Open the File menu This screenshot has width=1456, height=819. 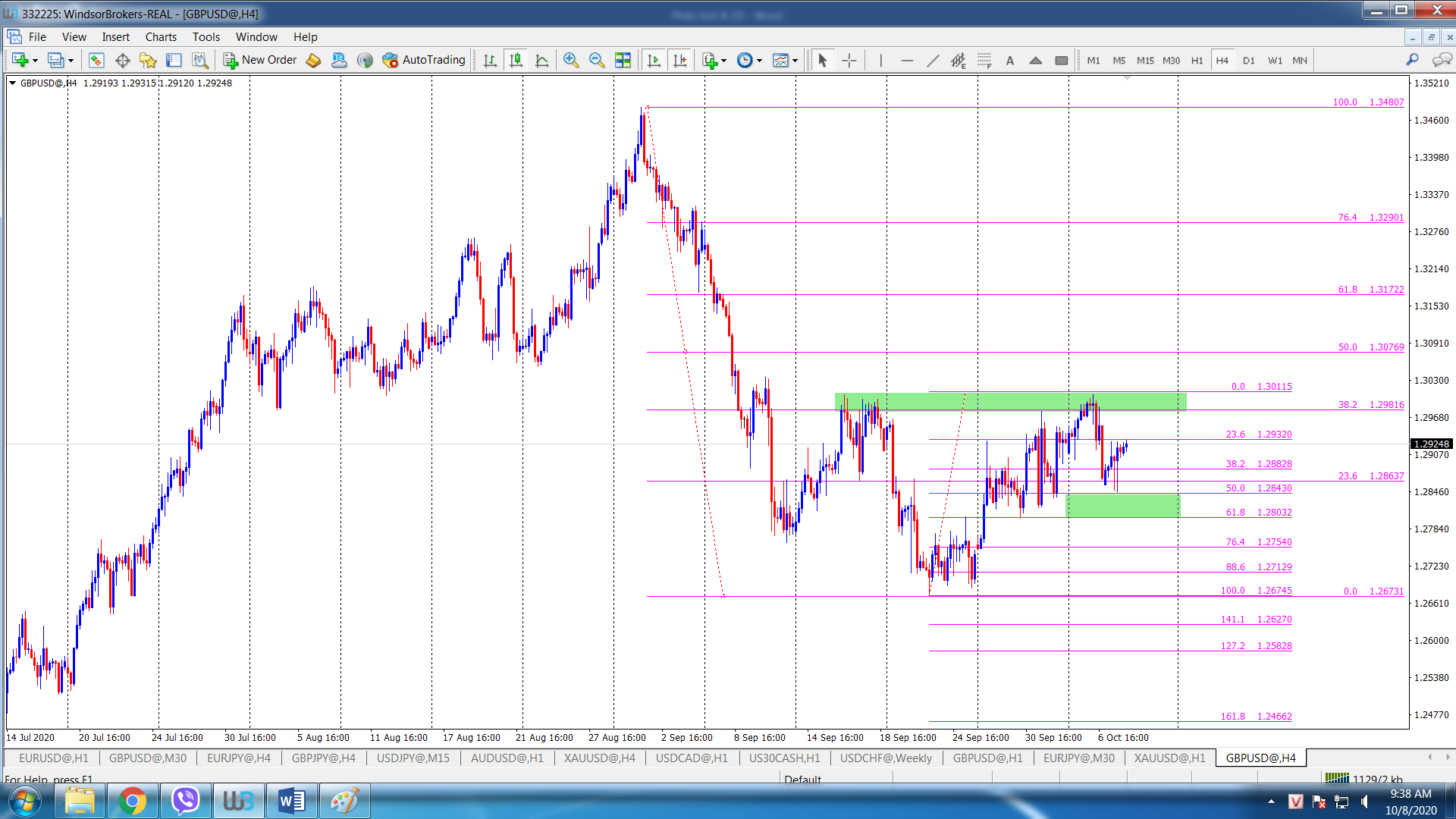click(37, 36)
